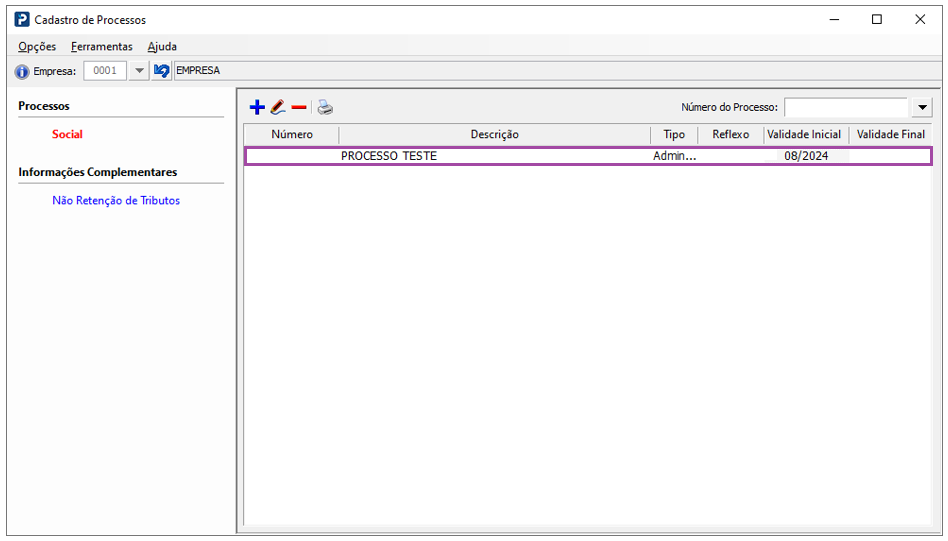Sort by the Tipo column header
Screen dimensions: 948x541
[x=674, y=135]
